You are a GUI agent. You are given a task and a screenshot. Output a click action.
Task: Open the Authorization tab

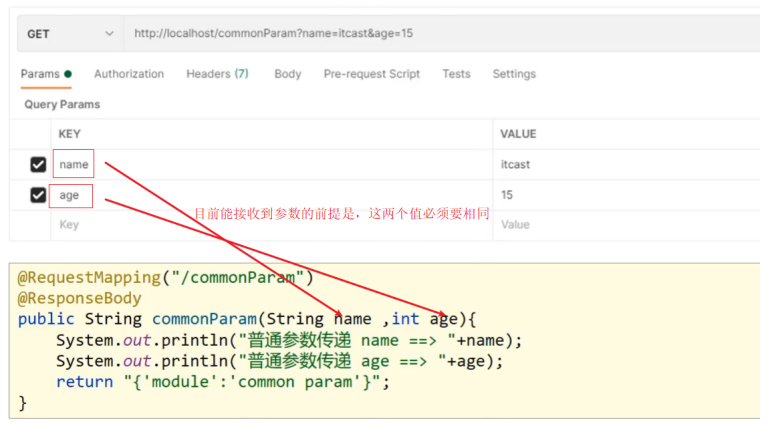[x=129, y=74]
